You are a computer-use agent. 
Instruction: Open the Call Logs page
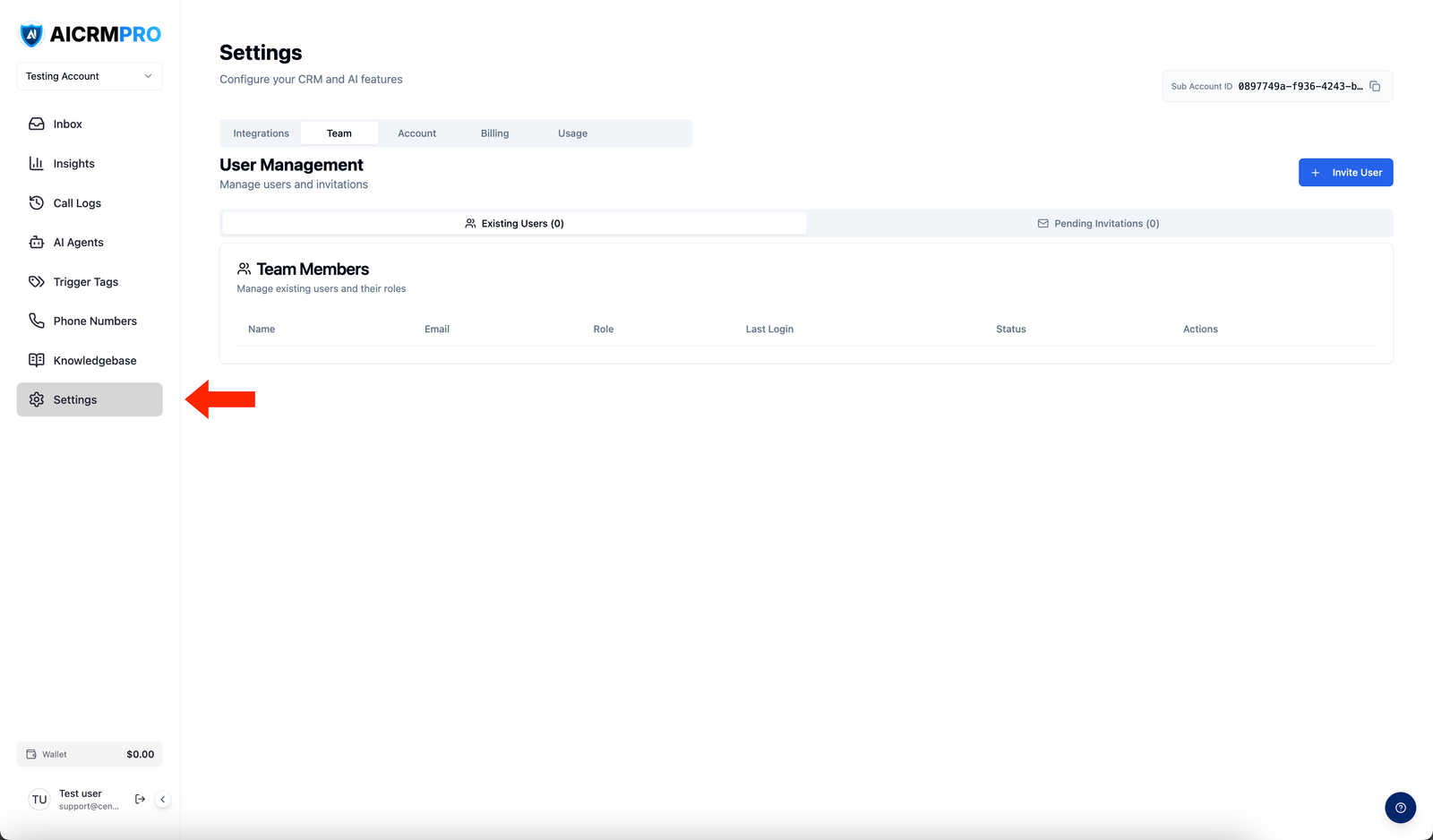tap(90, 202)
